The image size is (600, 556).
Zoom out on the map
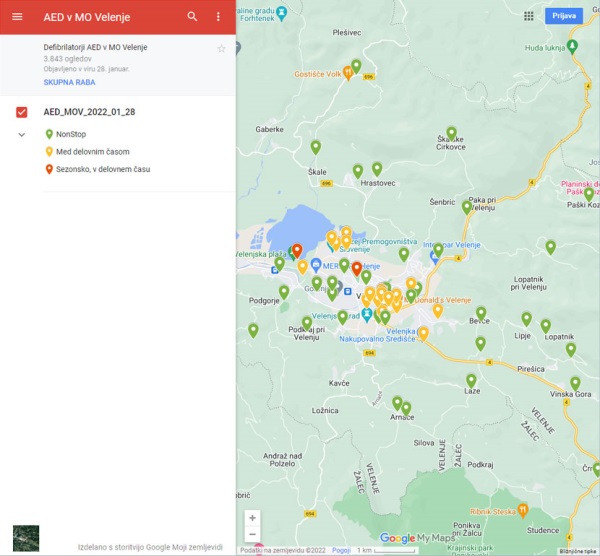coord(252,535)
